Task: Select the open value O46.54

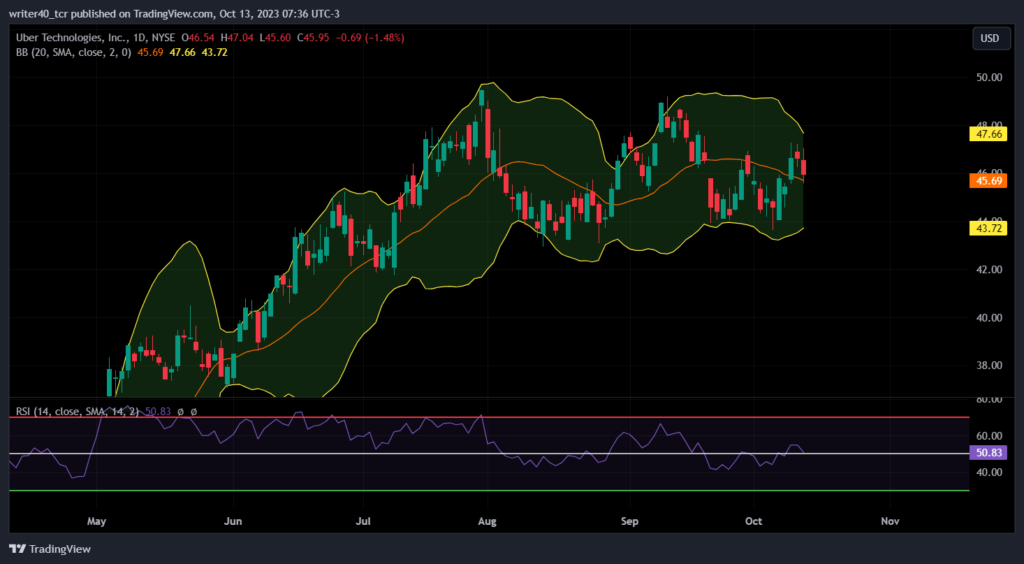Action: tap(199, 39)
